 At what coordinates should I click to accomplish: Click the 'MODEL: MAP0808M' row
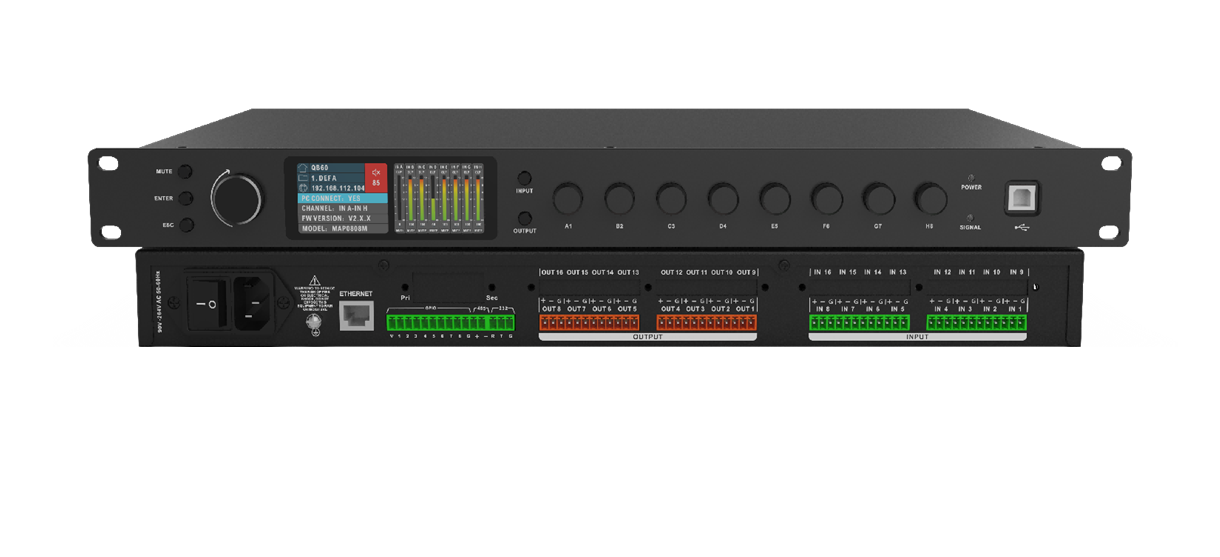tap(342, 229)
